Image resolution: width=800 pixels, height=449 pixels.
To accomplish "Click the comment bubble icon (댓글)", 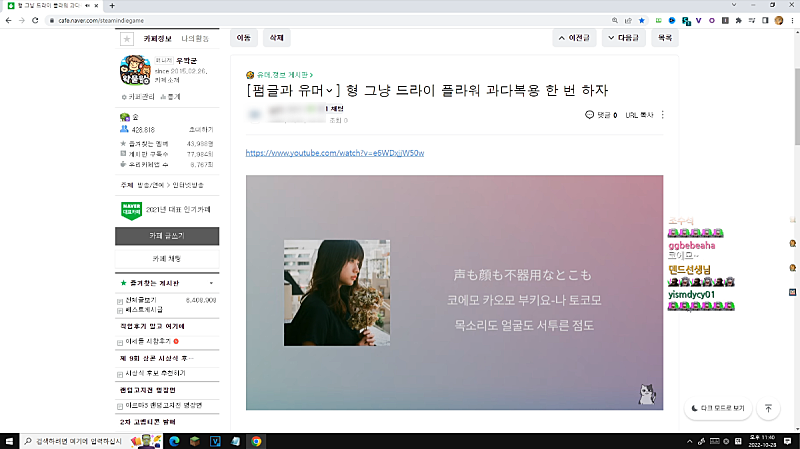I will click(590, 115).
